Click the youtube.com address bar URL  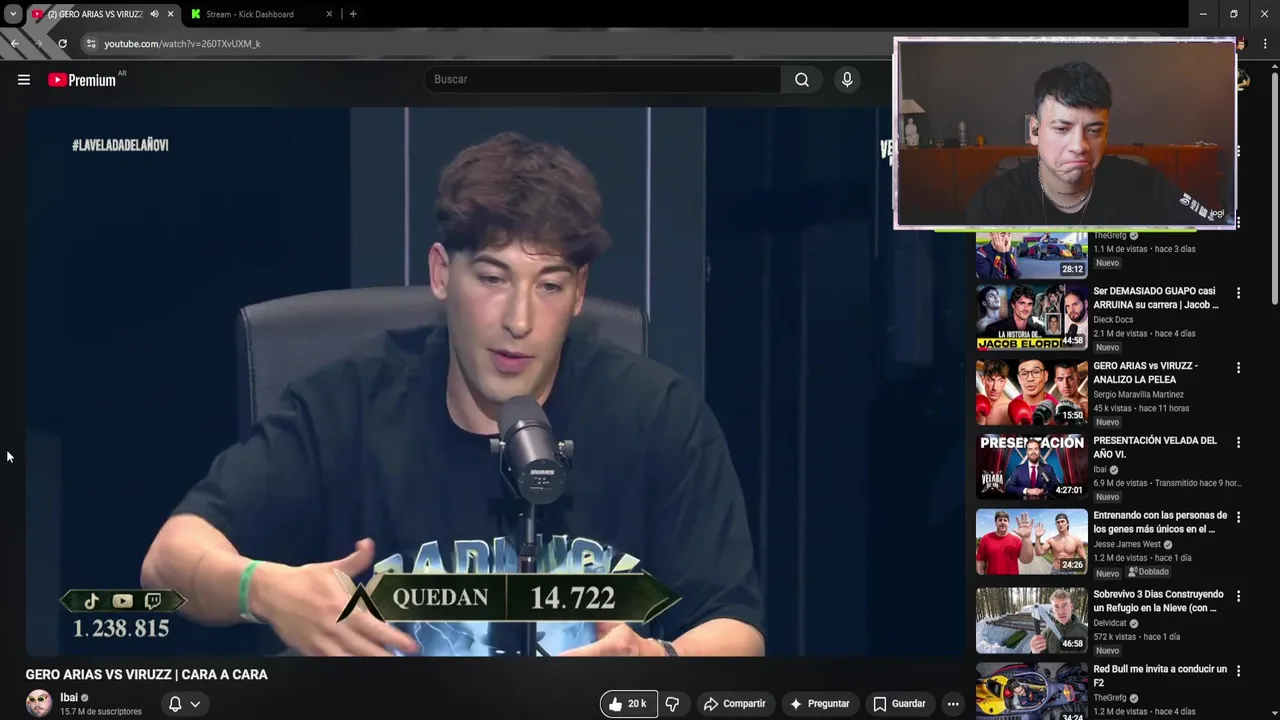click(x=182, y=44)
